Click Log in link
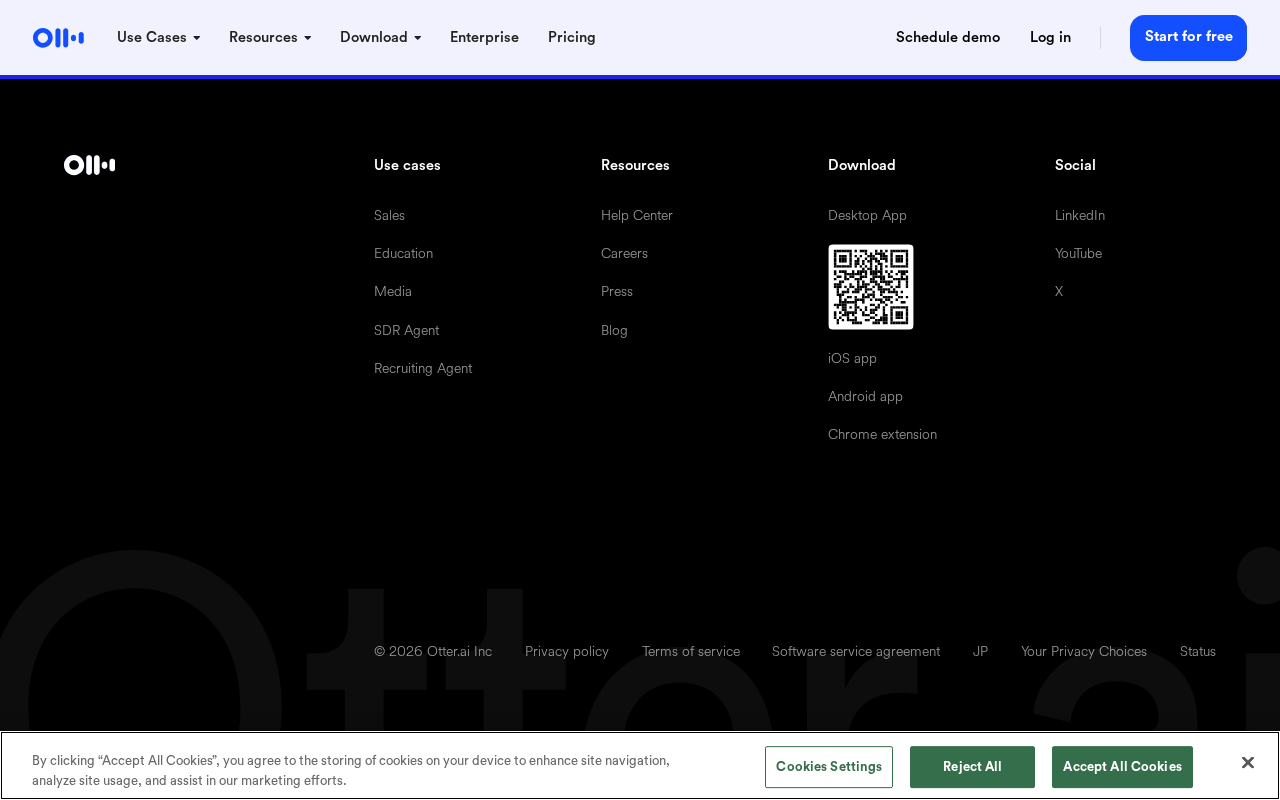This screenshot has width=1280, height=800. click(1050, 38)
